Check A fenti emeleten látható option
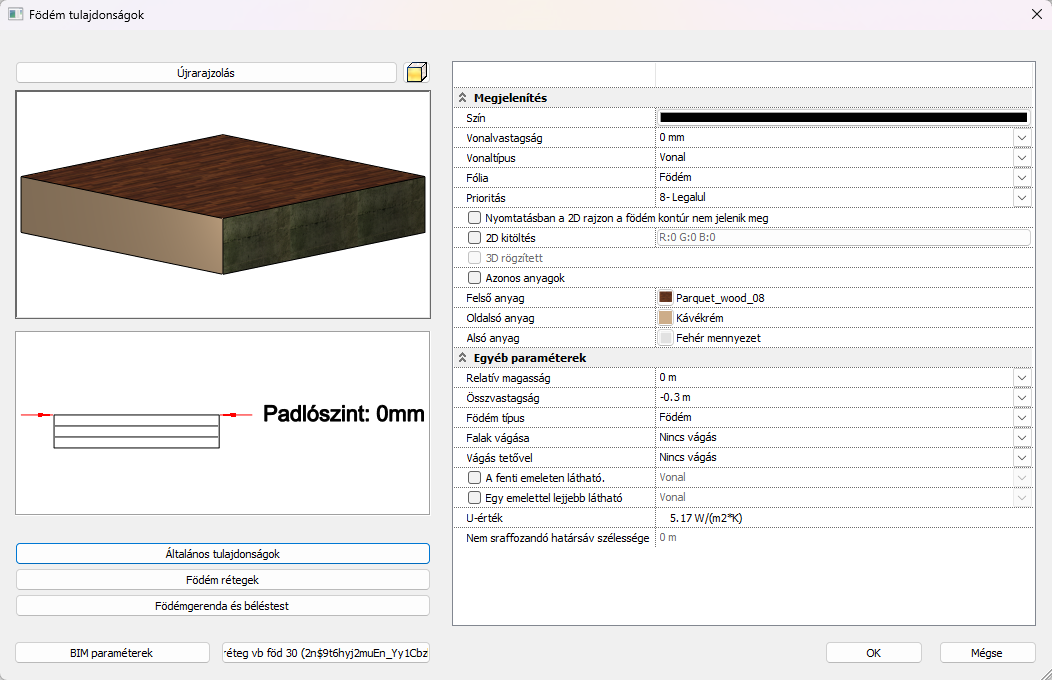The image size is (1052, 680). click(x=475, y=478)
